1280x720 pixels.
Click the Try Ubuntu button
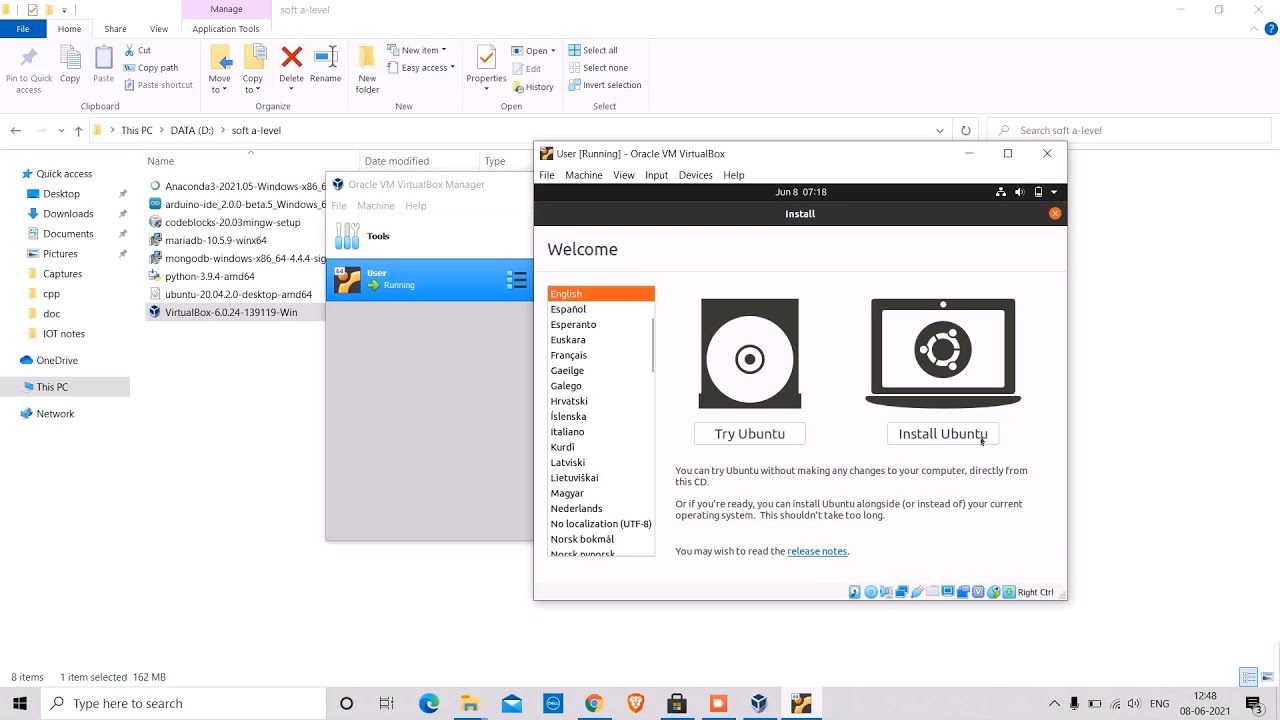[750, 433]
